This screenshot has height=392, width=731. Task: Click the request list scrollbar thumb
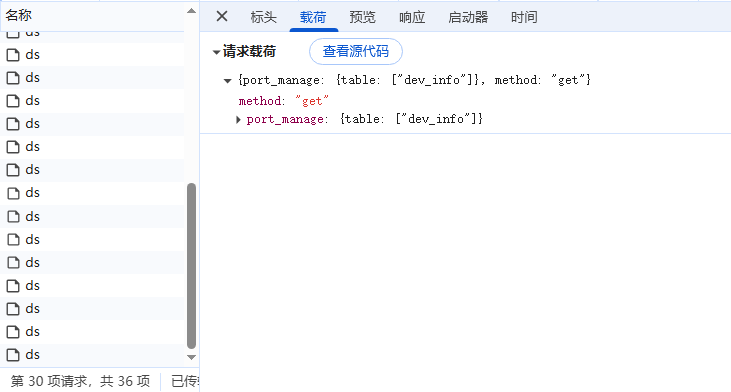191,266
